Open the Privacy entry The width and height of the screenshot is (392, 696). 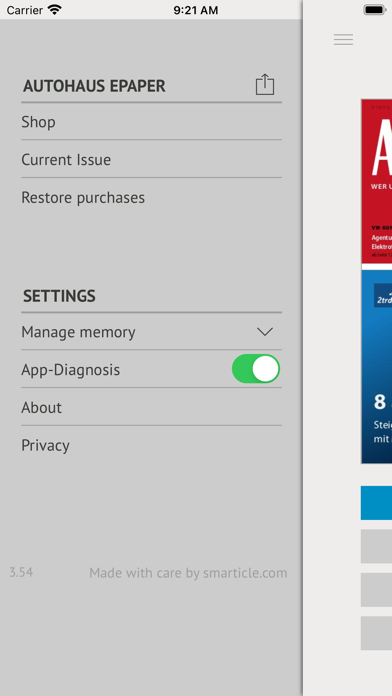151,445
